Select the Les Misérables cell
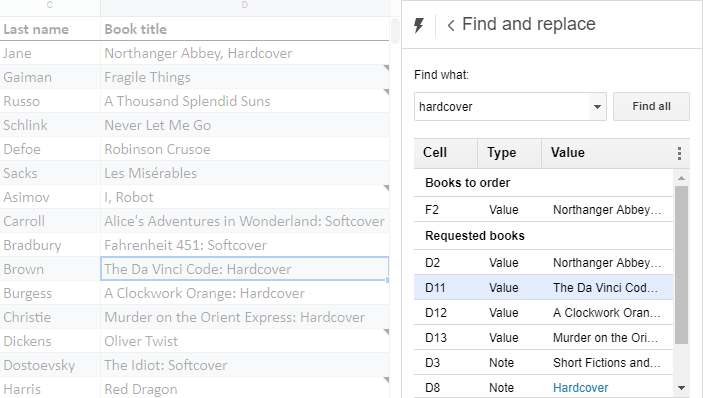The image size is (703, 398). (x=245, y=173)
